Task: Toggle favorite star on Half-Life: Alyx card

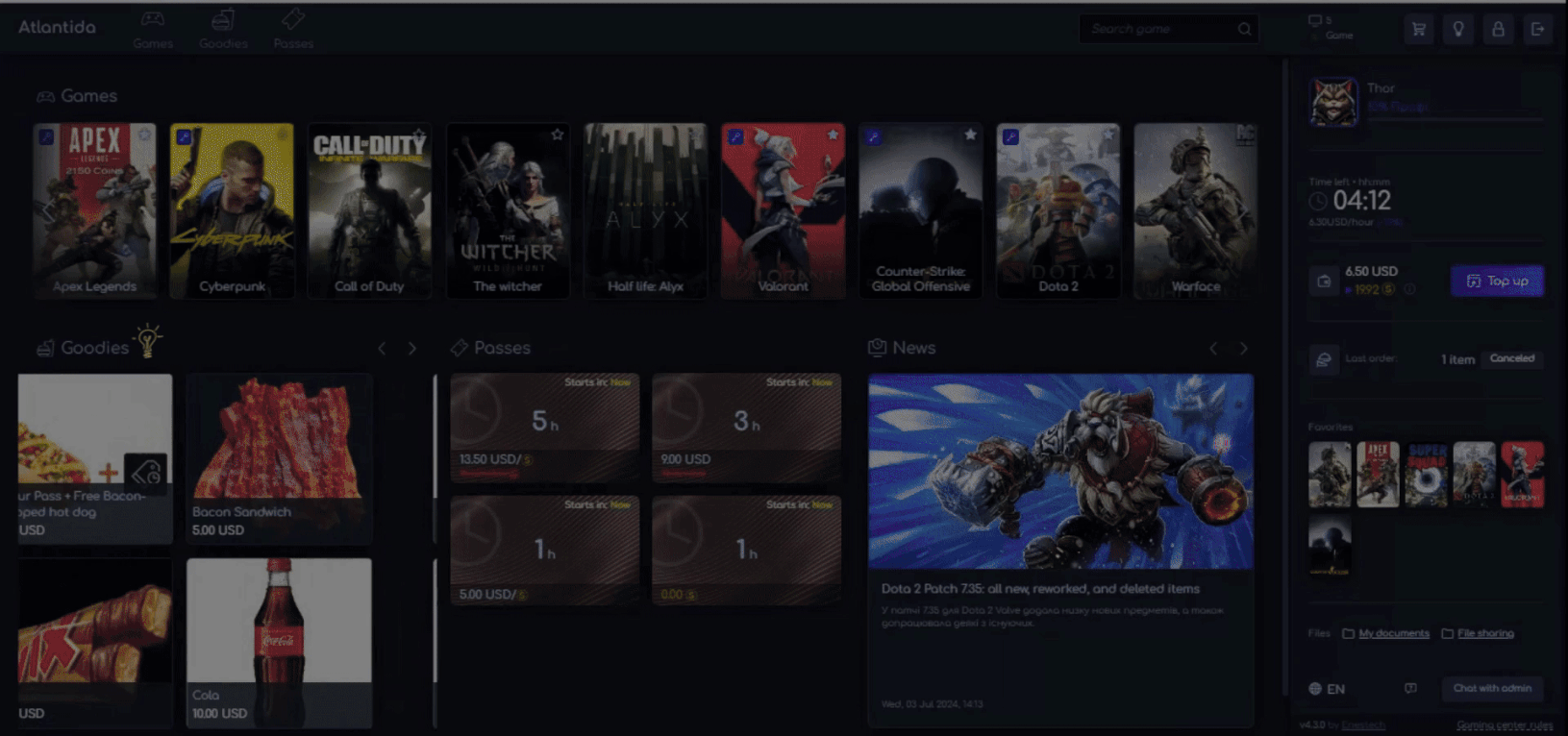Action: 695,135
